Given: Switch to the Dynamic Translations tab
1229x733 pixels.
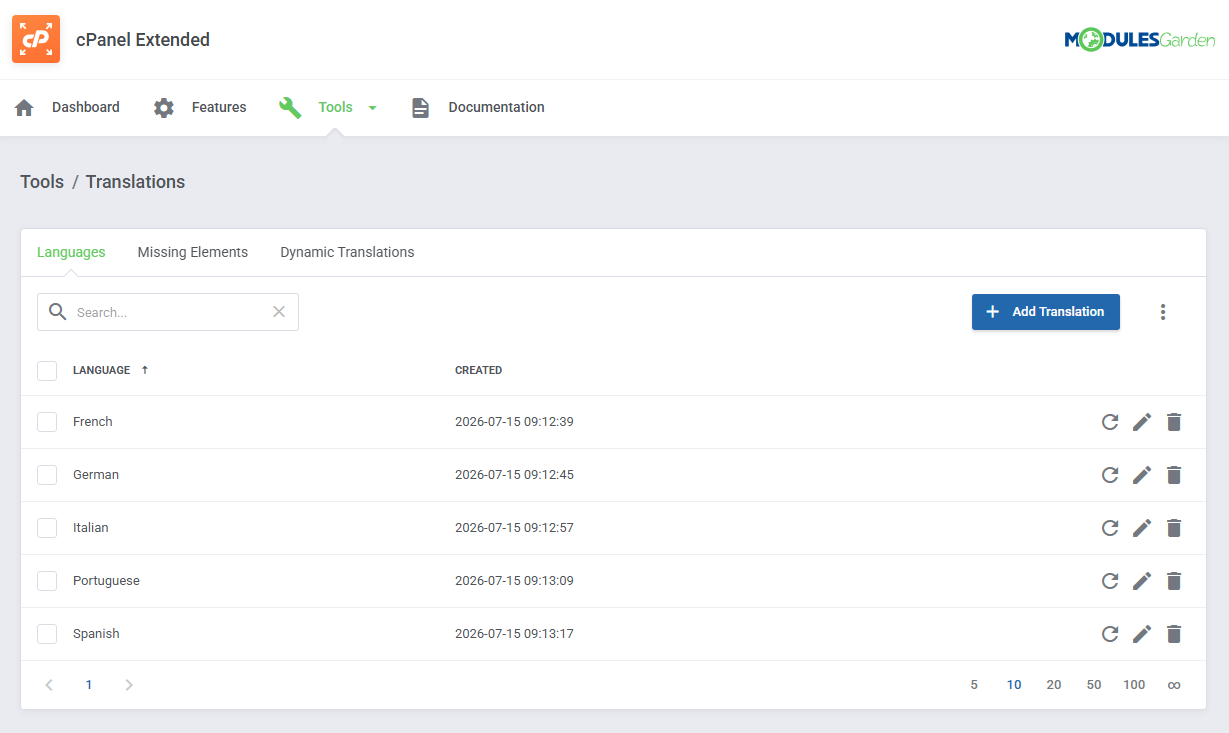Looking at the screenshot, I should [347, 252].
